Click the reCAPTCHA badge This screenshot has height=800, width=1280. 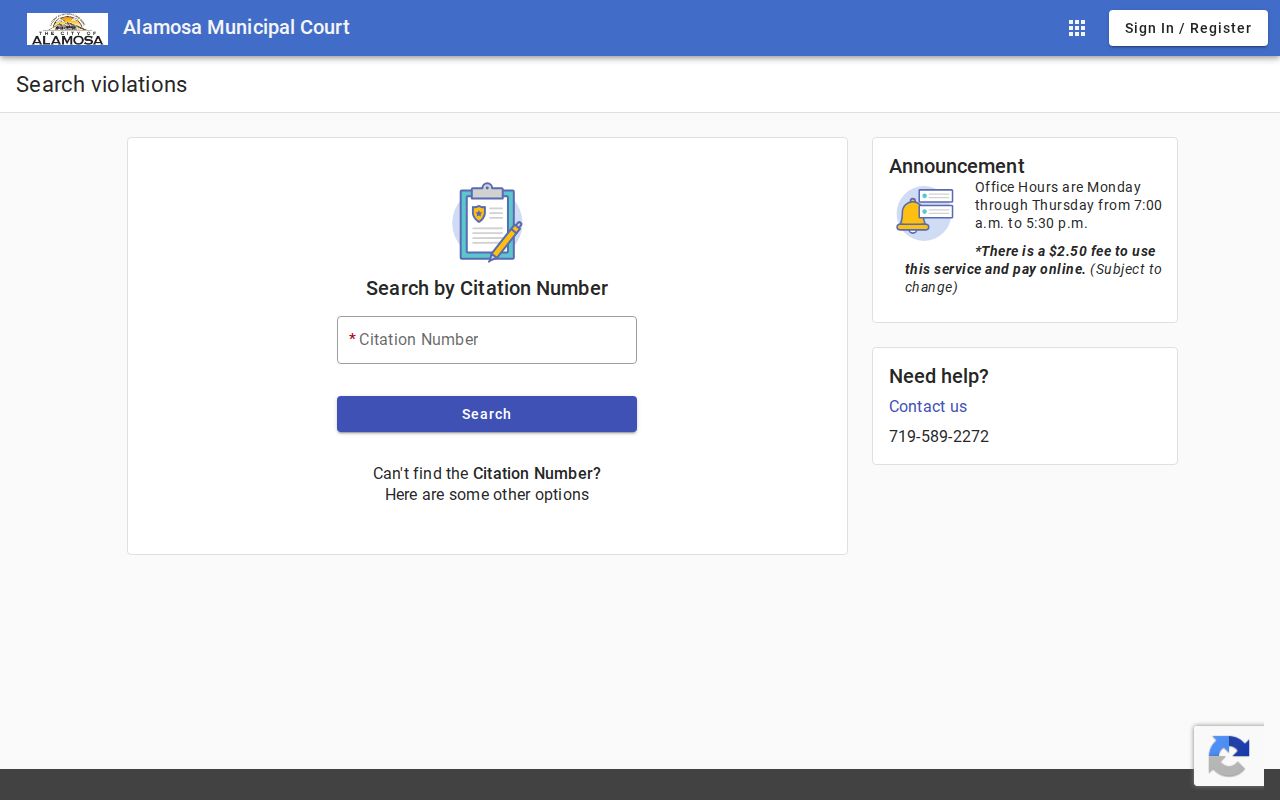(x=1229, y=756)
